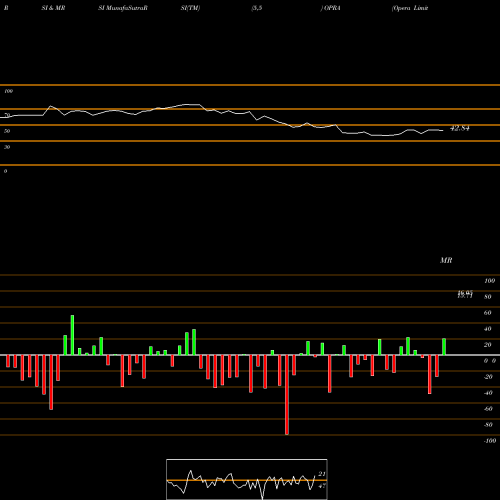Click the '30' label on RSI axis
Viewport: 500px width, 500px height.
[7, 147]
